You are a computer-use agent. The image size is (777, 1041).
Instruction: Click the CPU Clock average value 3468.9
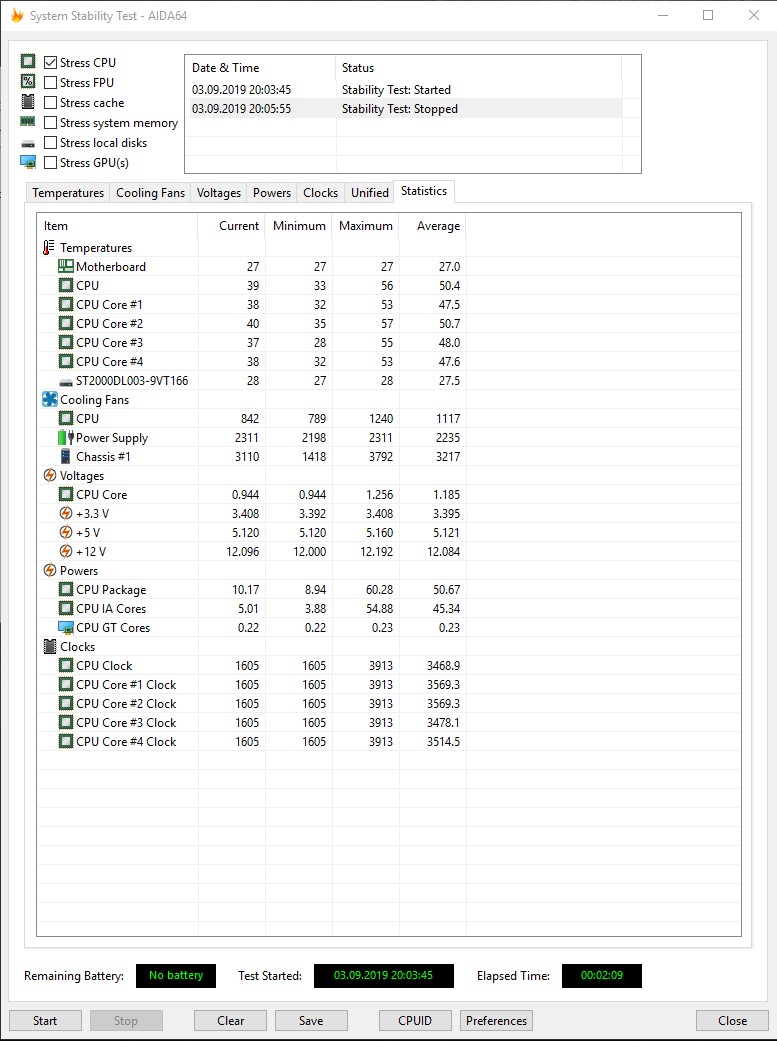[443, 665]
